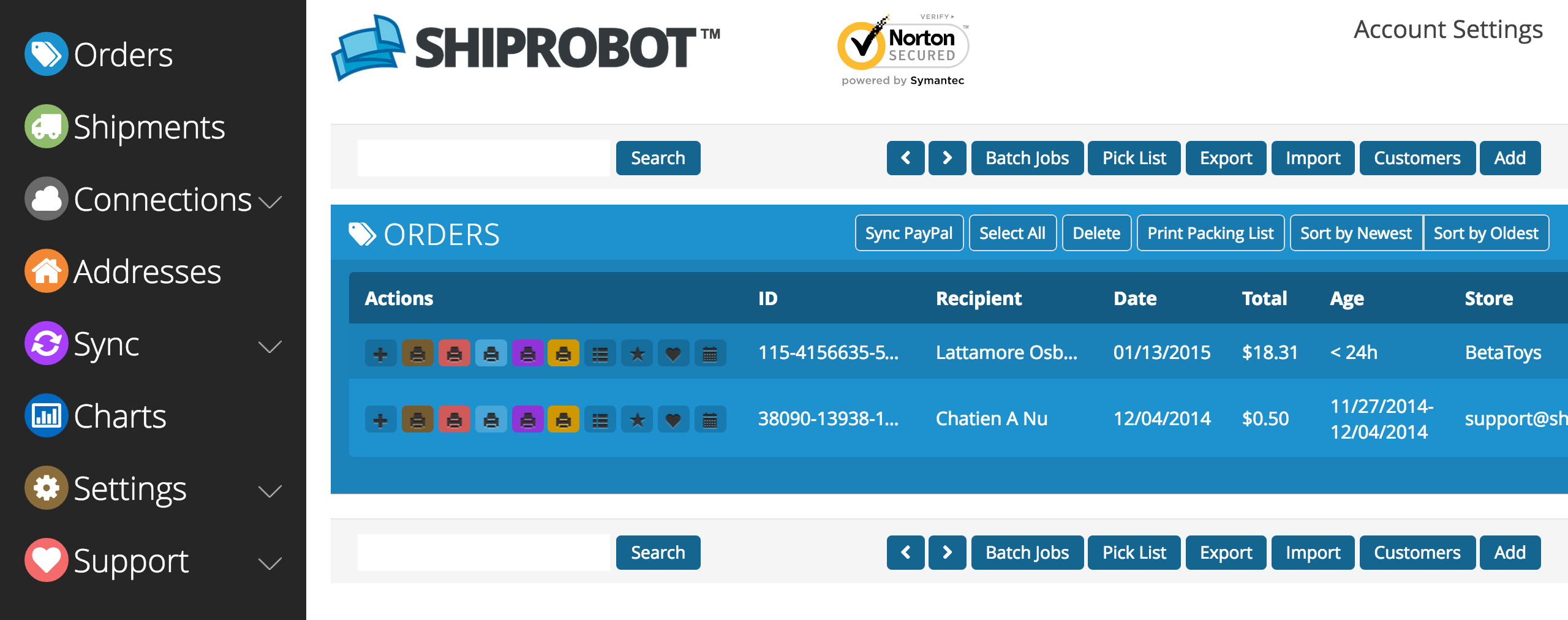The height and width of the screenshot is (620, 1568).
Task: Click red printer icon in Lattamore Osb... row
Action: (x=454, y=353)
